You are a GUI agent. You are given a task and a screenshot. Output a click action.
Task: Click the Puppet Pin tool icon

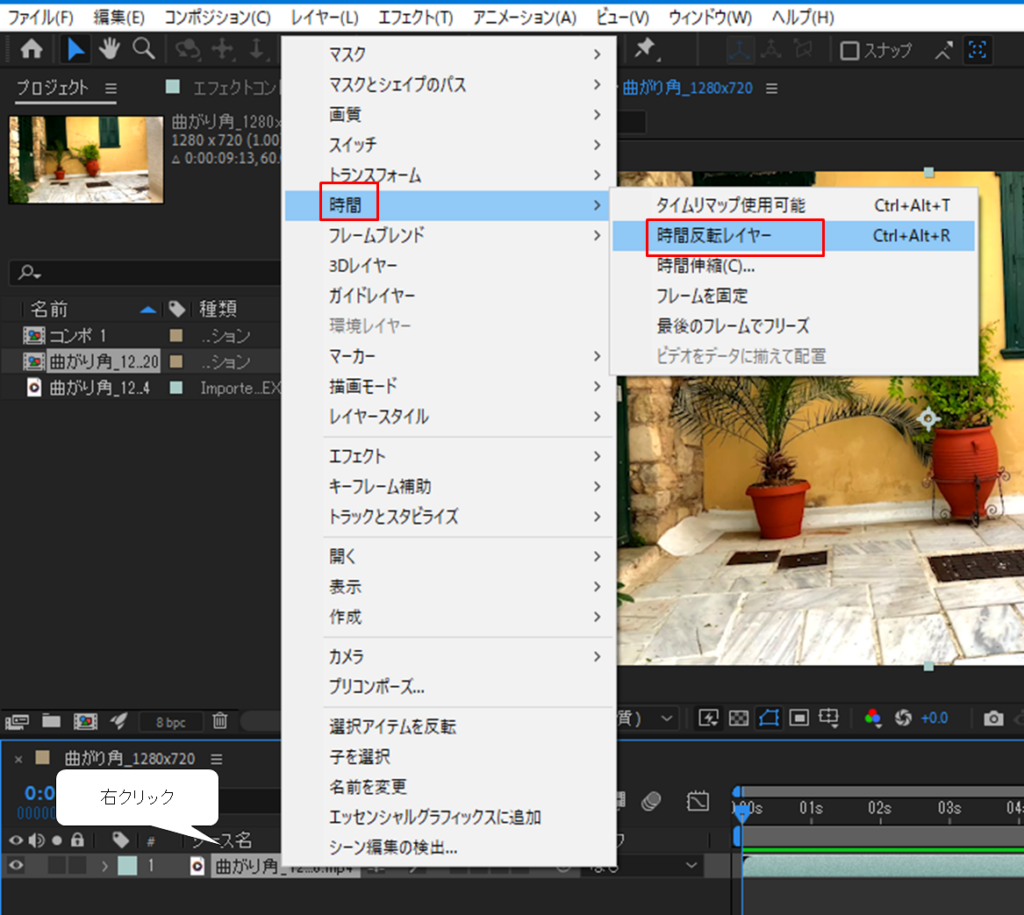click(x=645, y=49)
